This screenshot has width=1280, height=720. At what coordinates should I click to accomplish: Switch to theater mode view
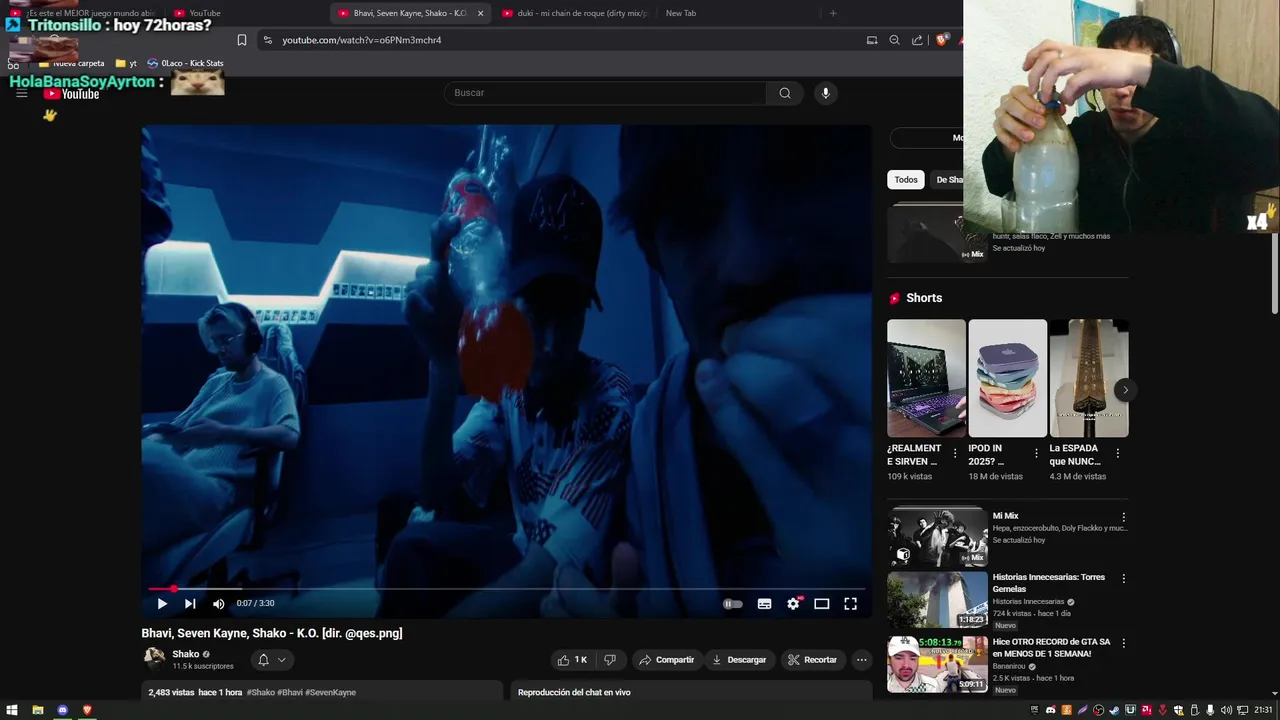tap(822, 603)
